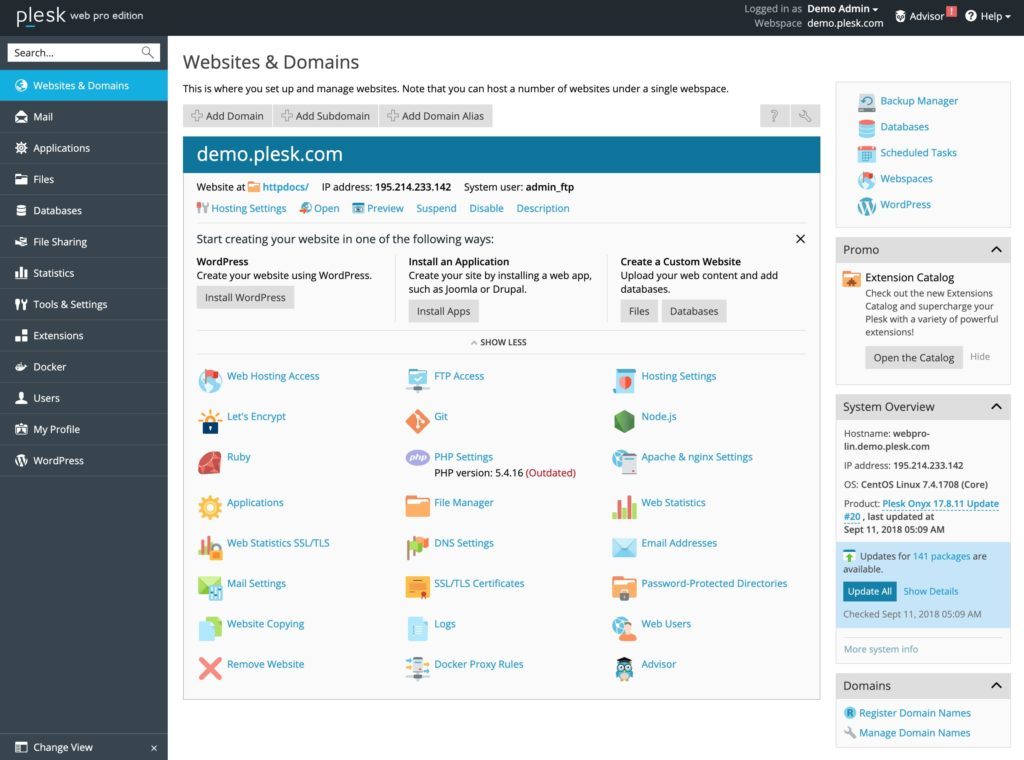Click the PHP Settings icon
1024x760 pixels.
(417, 457)
